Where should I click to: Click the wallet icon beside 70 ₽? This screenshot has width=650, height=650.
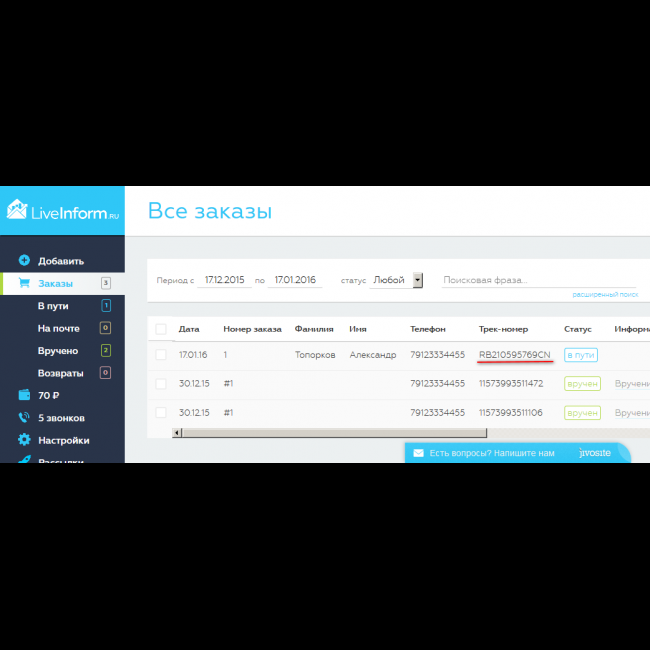pos(24,395)
